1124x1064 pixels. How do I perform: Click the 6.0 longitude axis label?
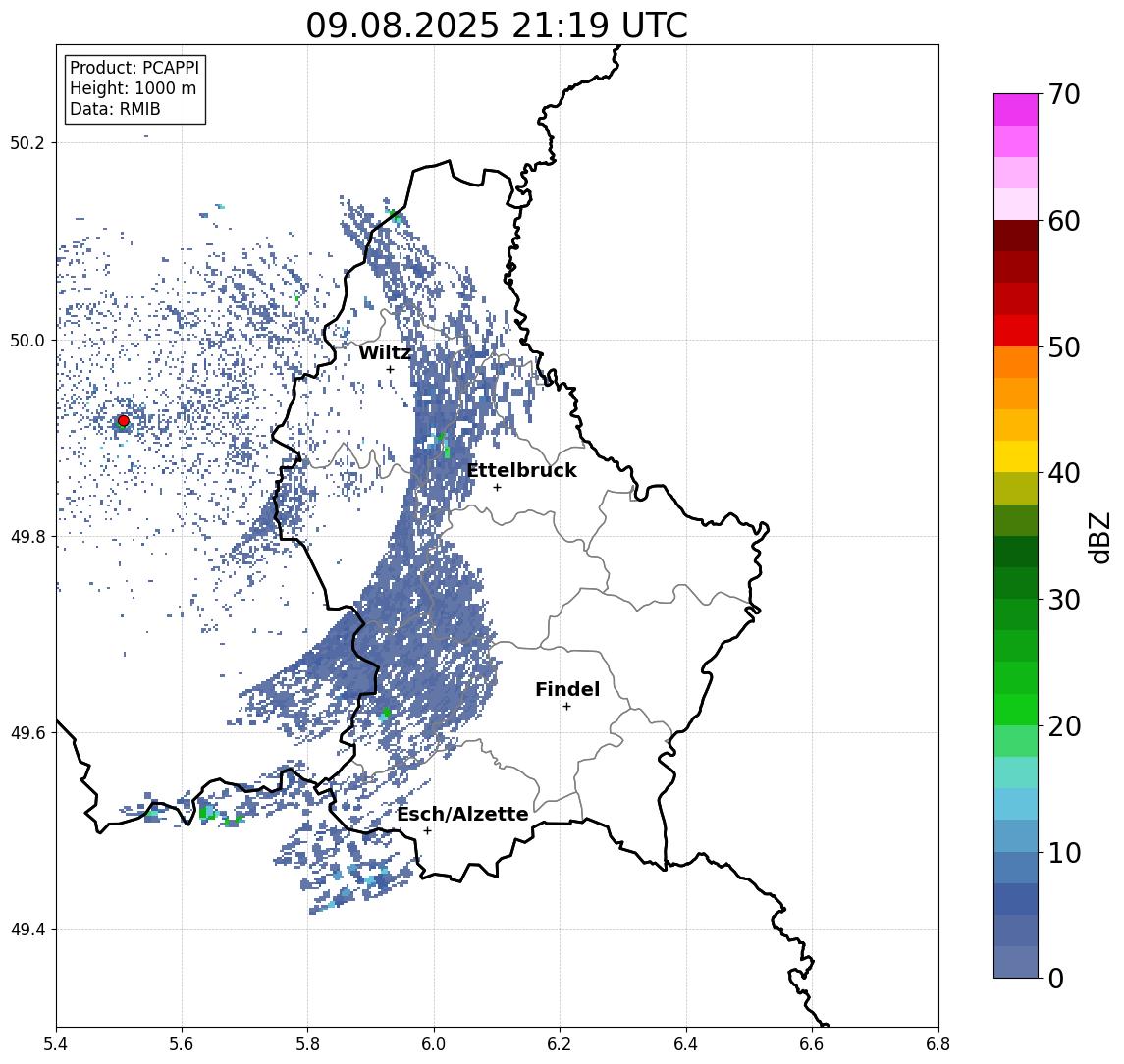tap(434, 1044)
